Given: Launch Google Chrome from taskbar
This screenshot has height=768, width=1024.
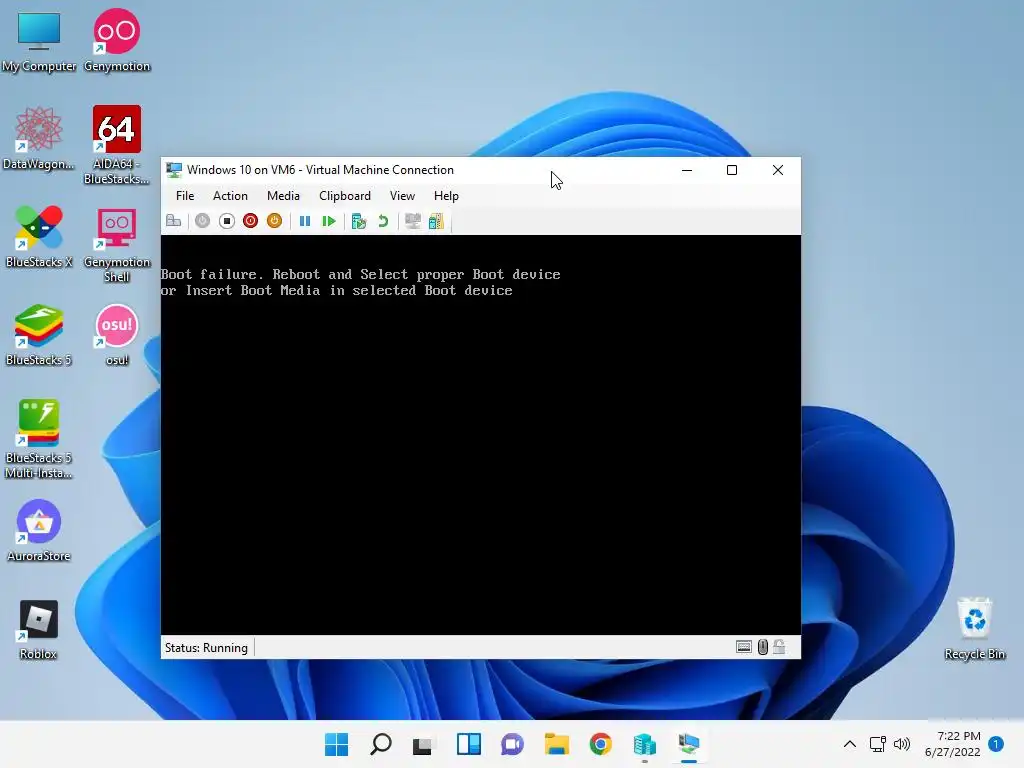Looking at the screenshot, I should [x=600, y=744].
